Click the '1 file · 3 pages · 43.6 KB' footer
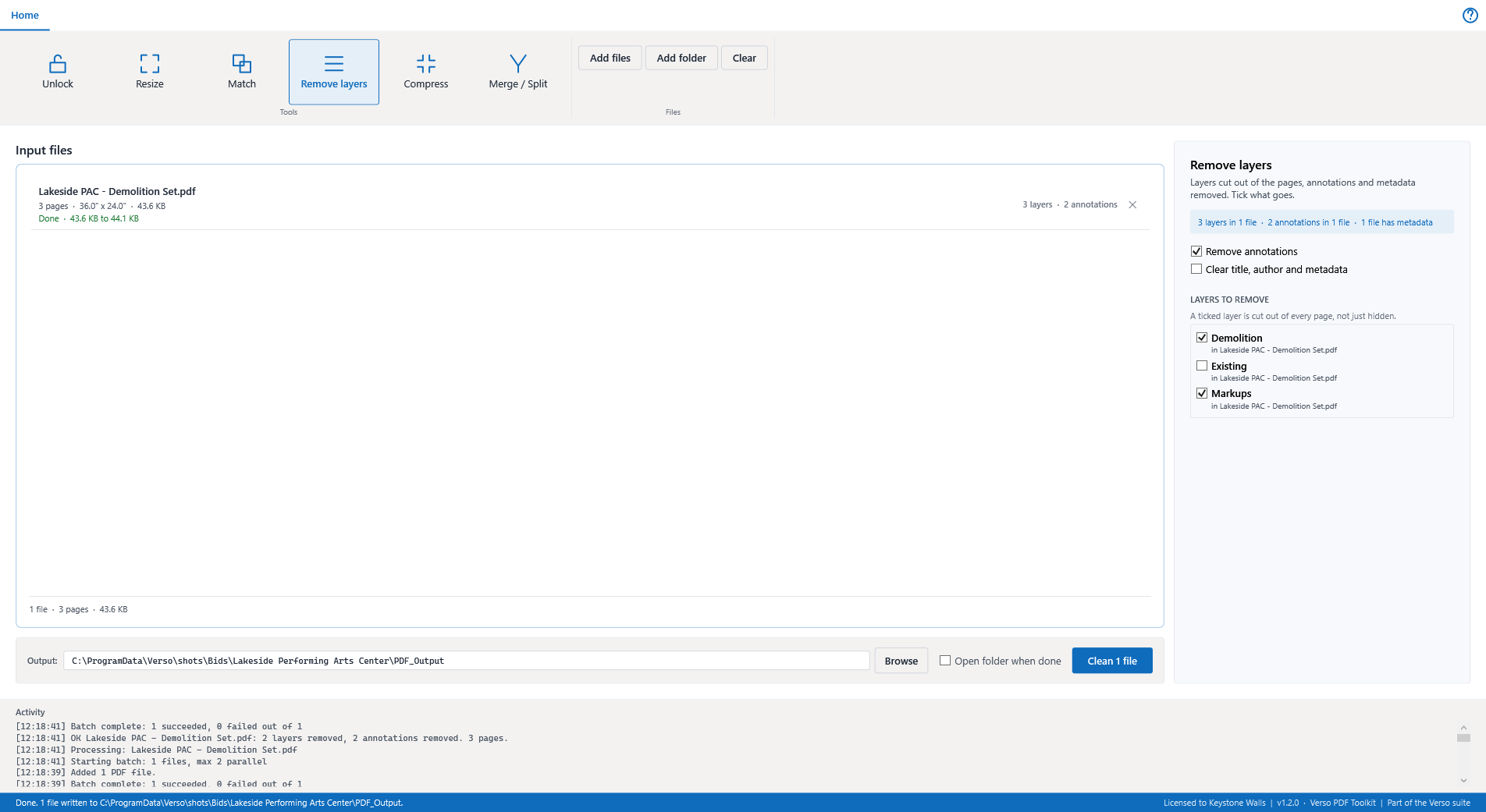Image resolution: width=1486 pixels, height=812 pixels. [x=79, y=609]
